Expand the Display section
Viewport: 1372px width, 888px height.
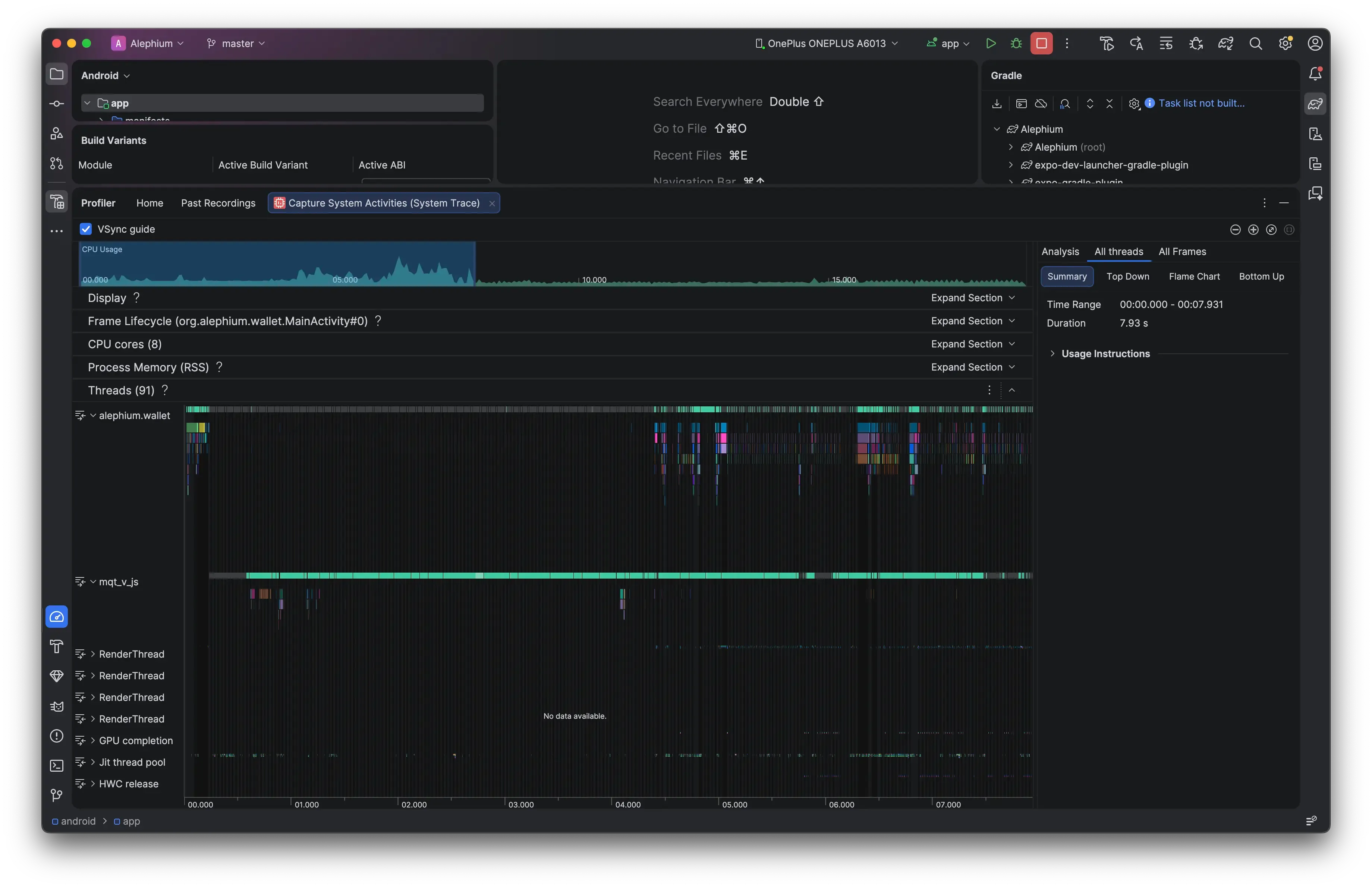click(973, 298)
